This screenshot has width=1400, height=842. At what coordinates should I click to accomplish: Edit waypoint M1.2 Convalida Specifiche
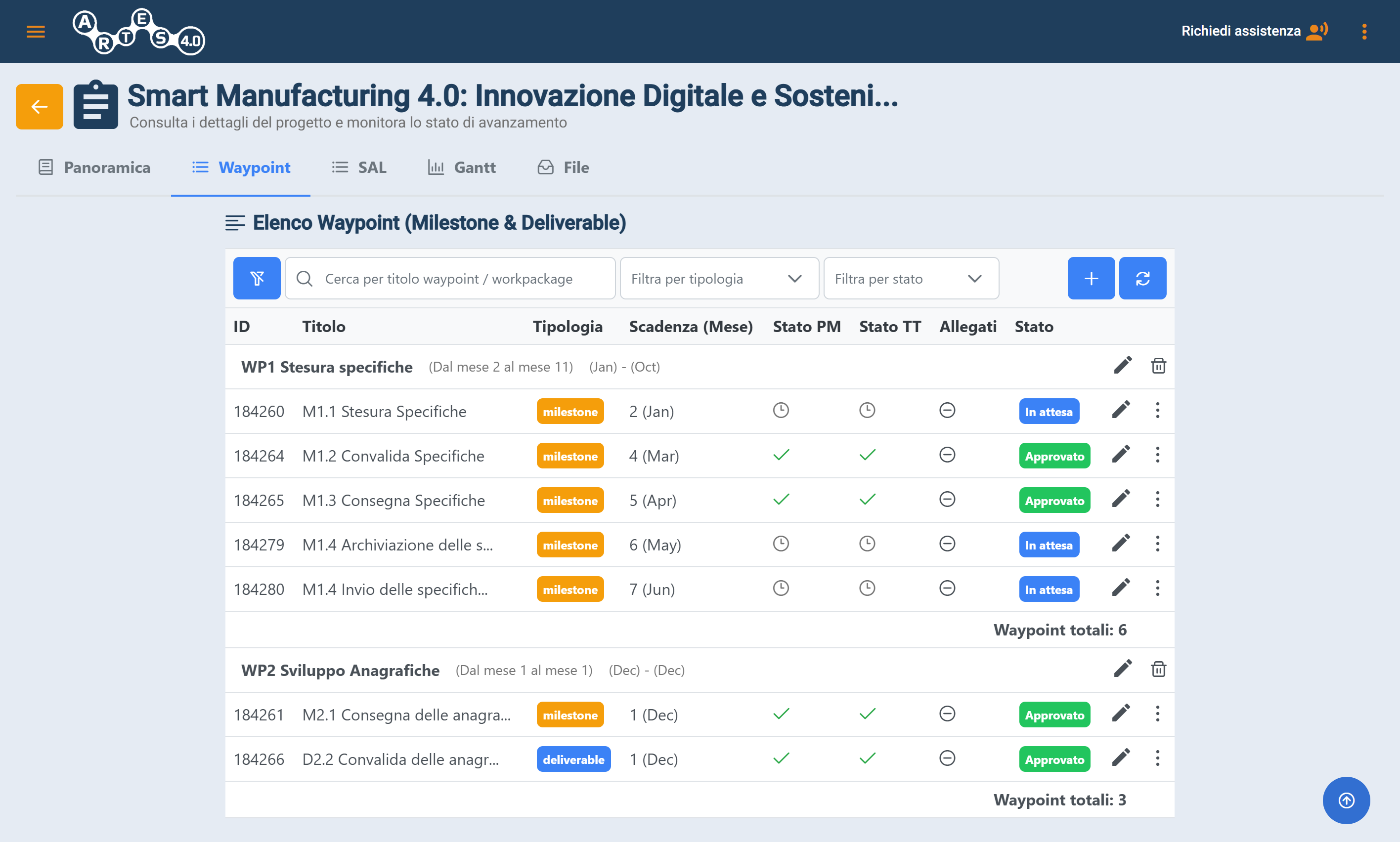[1121, 455]
